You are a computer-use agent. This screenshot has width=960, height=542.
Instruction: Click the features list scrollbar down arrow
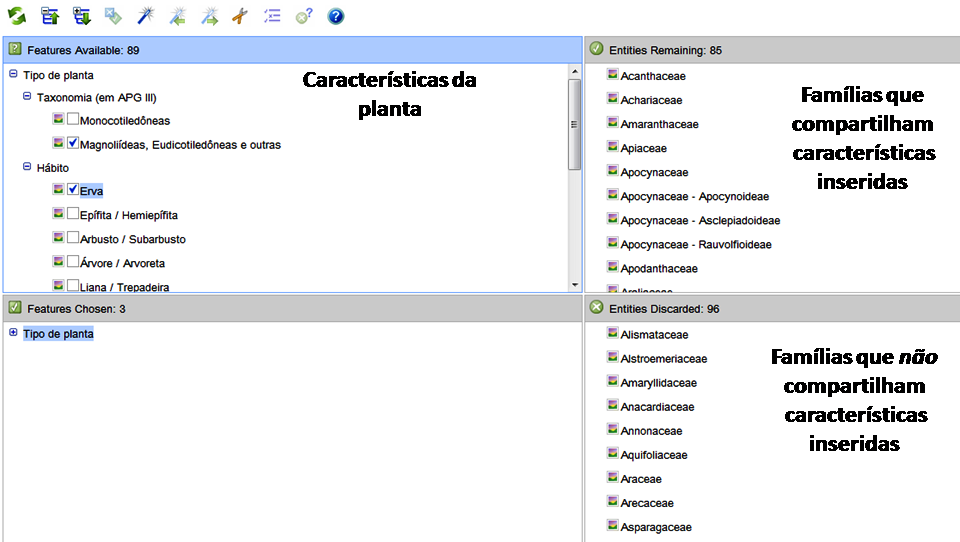point(574,285)
